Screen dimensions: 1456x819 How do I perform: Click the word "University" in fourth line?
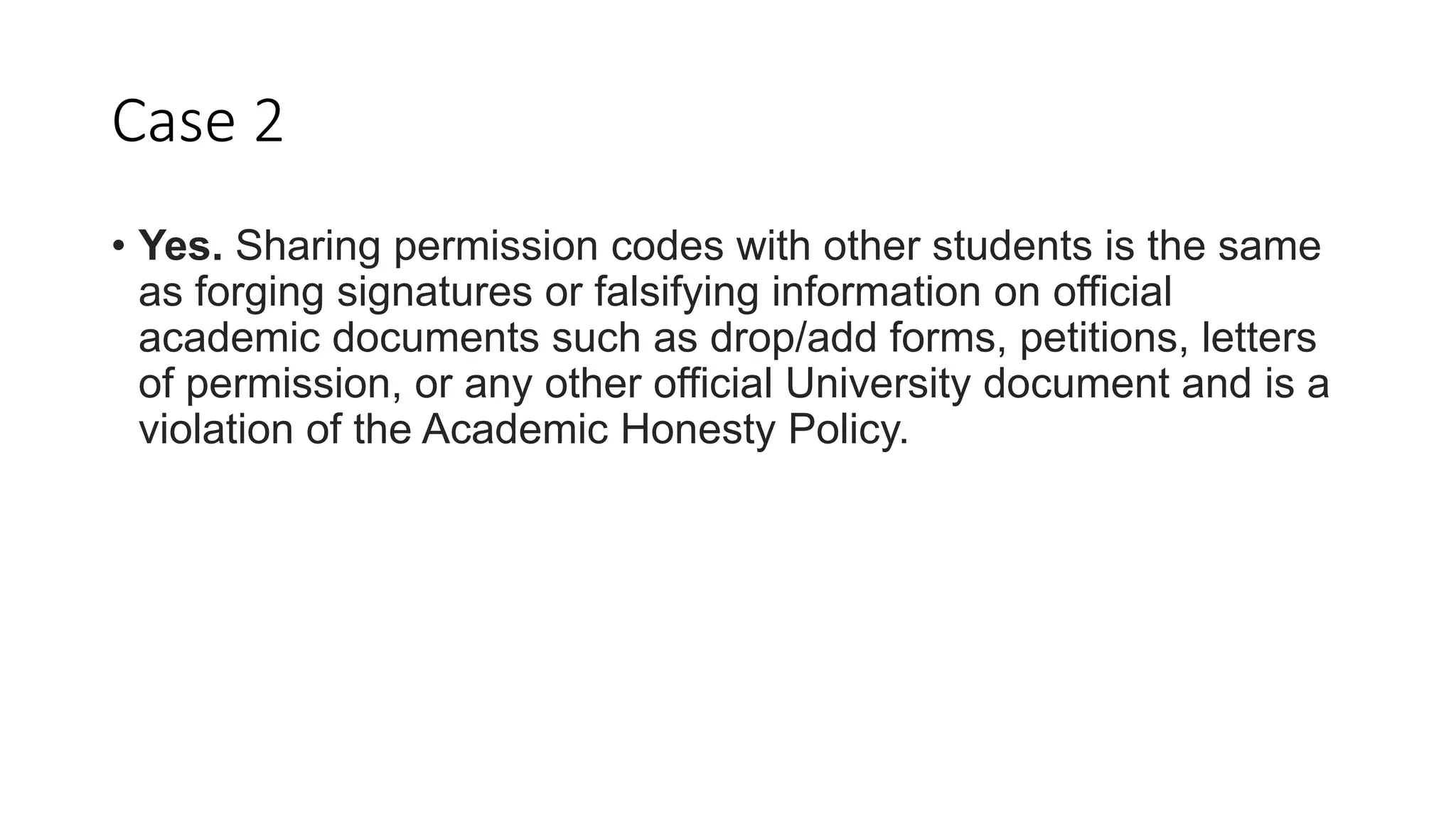coord(878,385)
